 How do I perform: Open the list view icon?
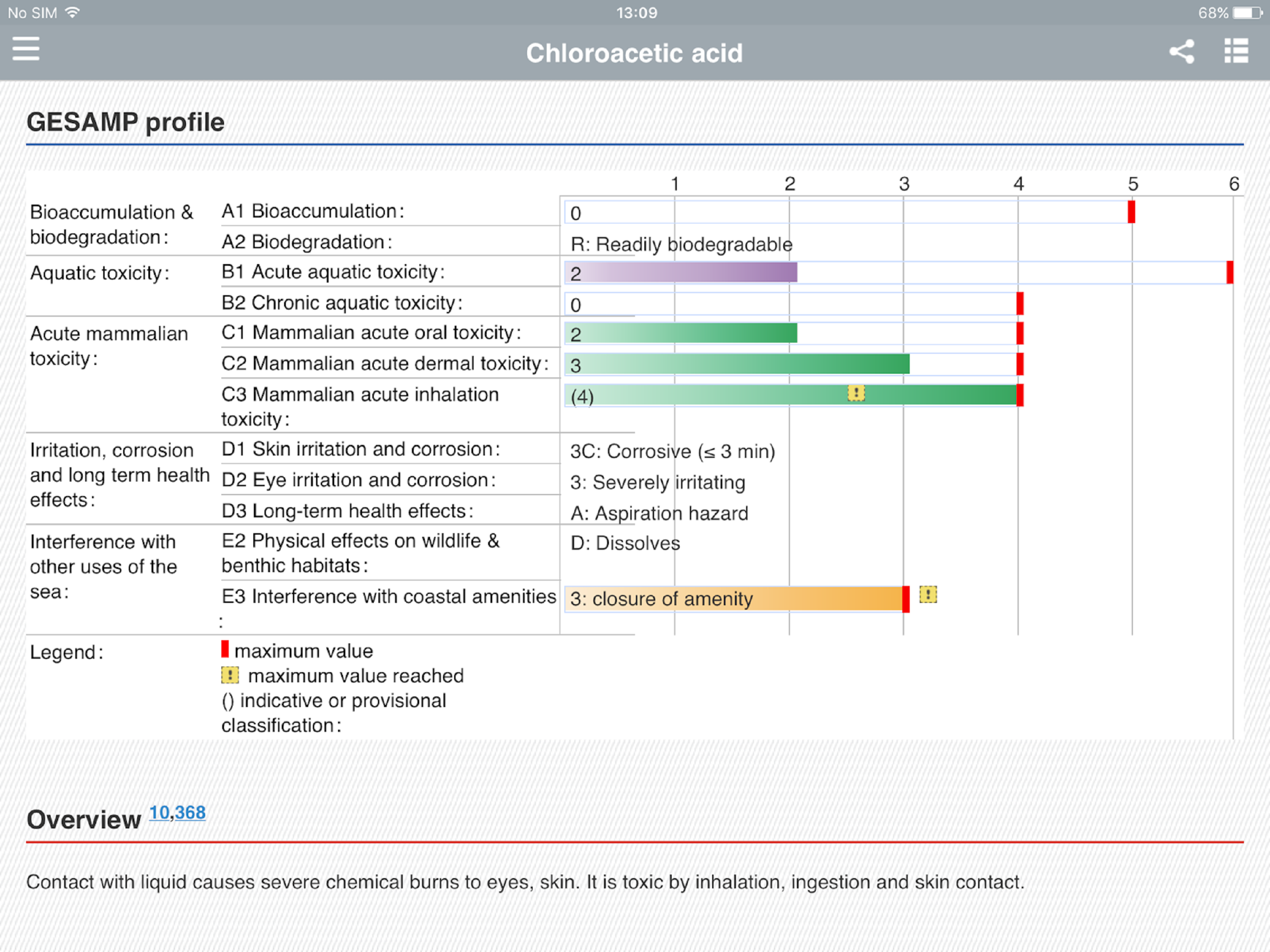[1236, 51]
